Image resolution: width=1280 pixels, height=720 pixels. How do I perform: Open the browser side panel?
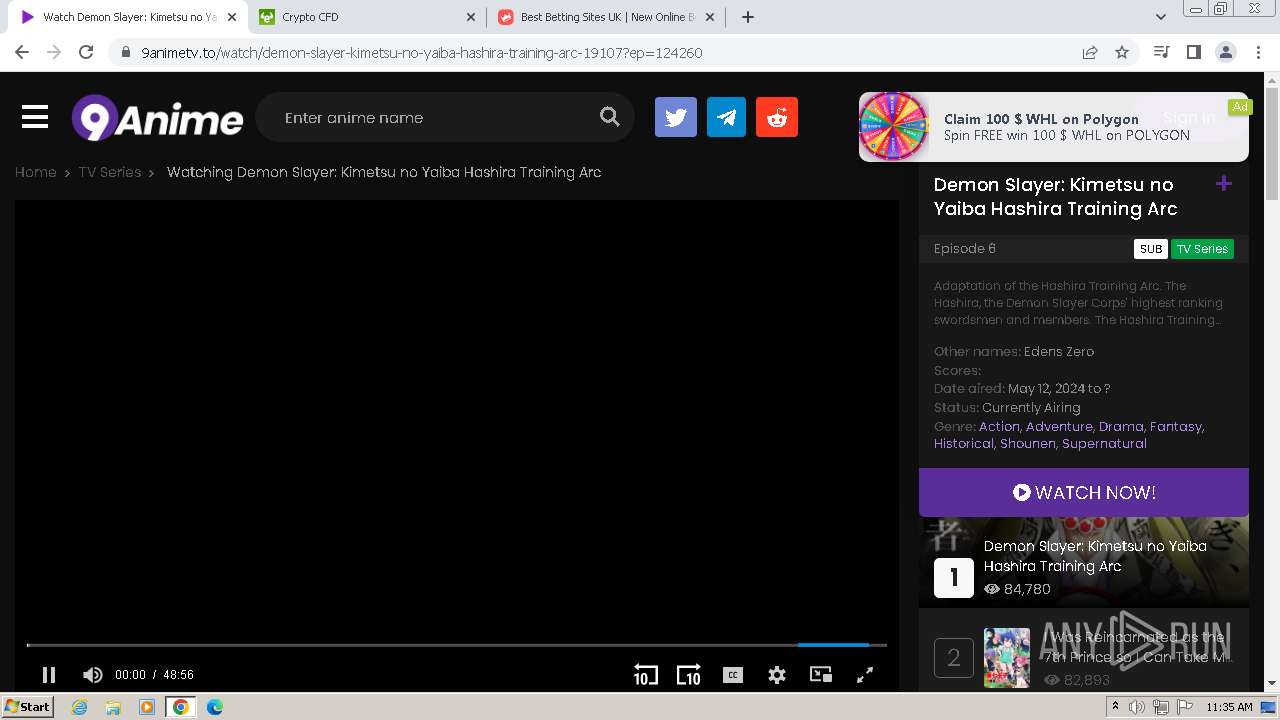[1193, 52]
